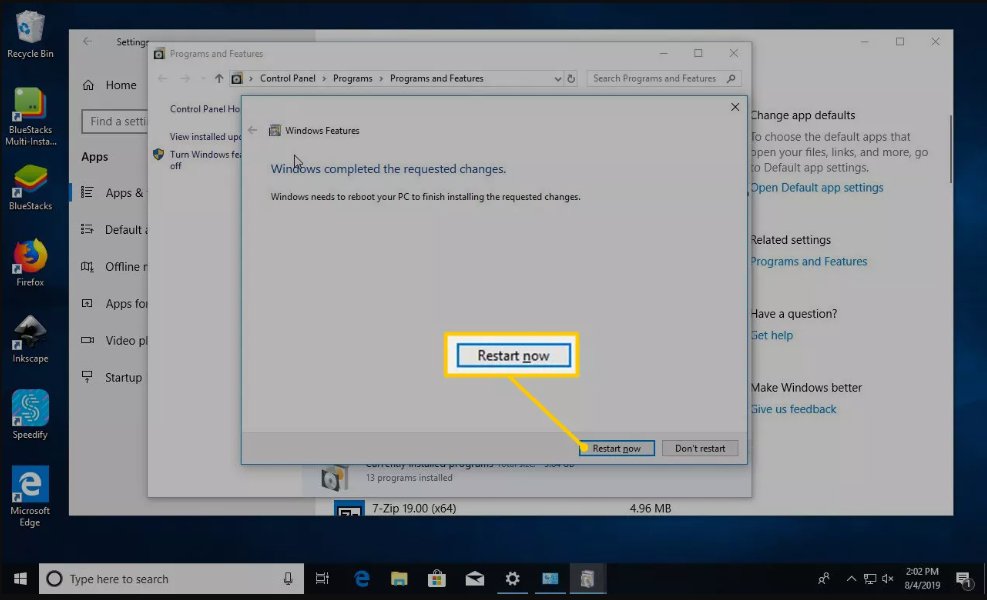This screenshot has width=987, height=600.
Task: Open Inkscape desktop shortcut
Action: coord(30,339)
